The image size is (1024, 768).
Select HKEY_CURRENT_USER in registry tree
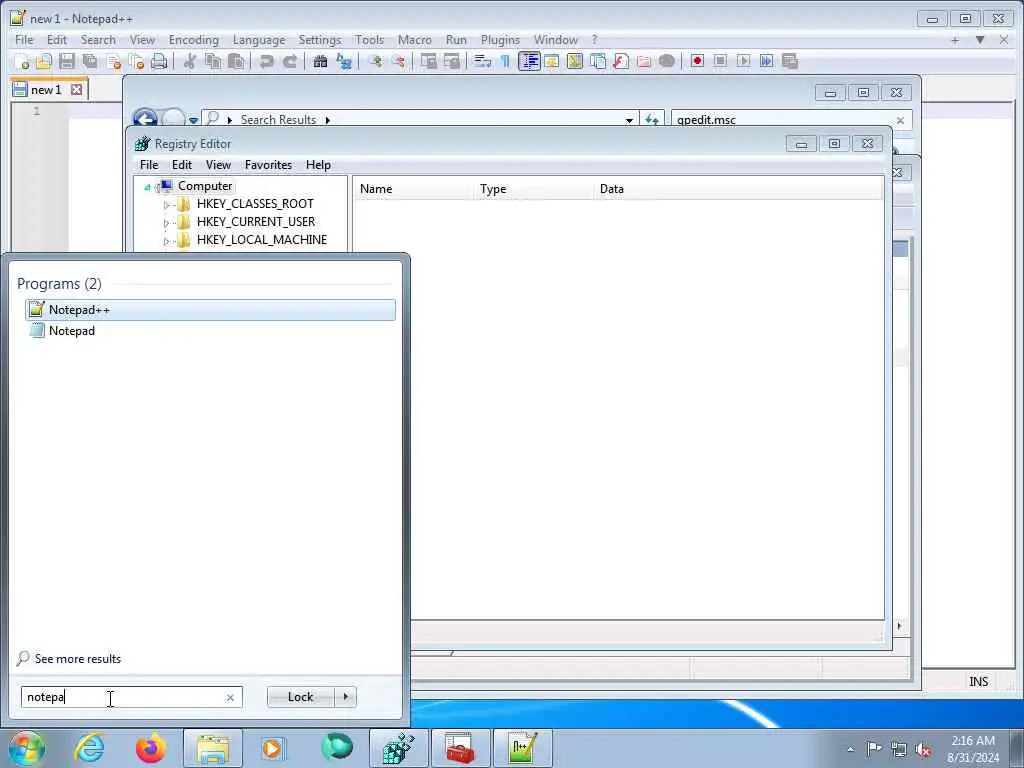[x=256, y=222]
